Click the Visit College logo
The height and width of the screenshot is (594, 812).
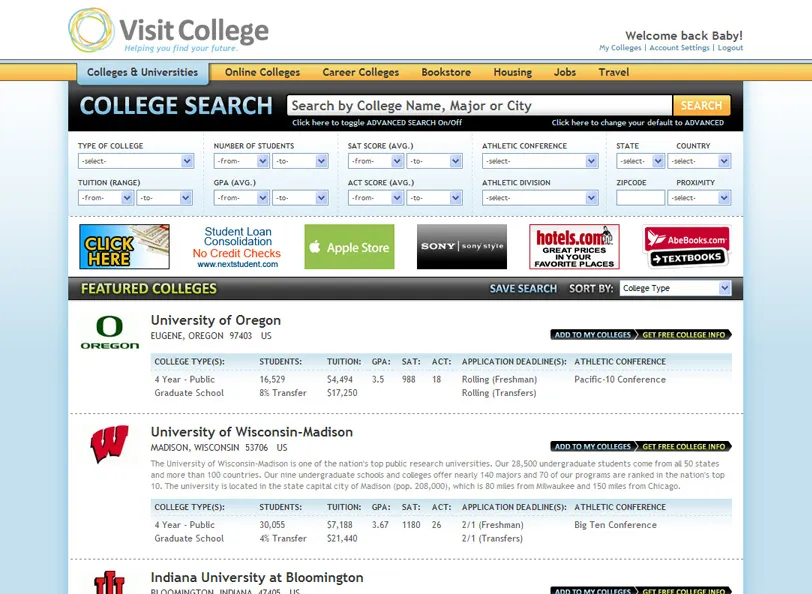tap(168, 31)
